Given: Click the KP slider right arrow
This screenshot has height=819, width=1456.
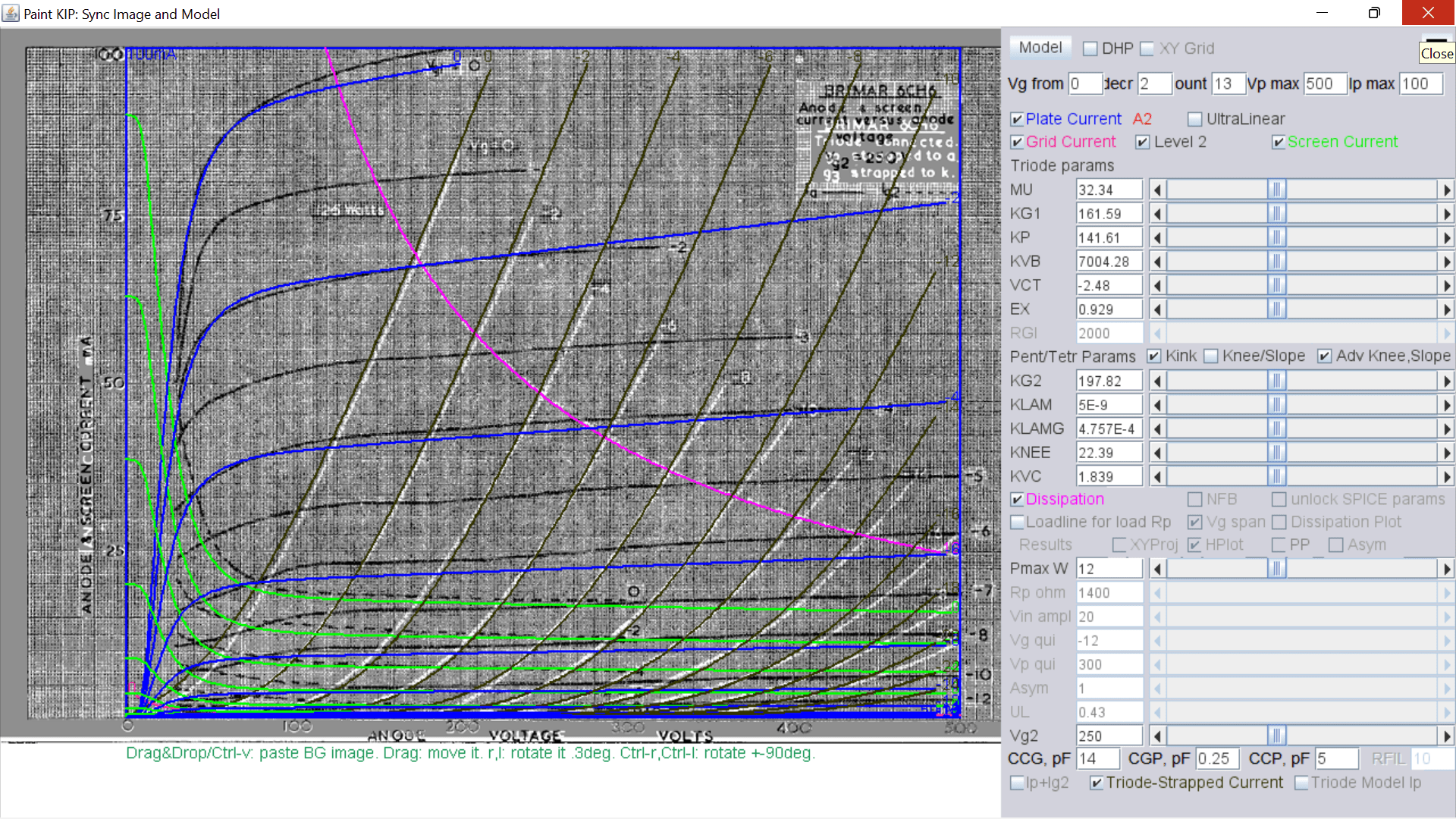Looking at the screenshot, I should pos(1446,237).
